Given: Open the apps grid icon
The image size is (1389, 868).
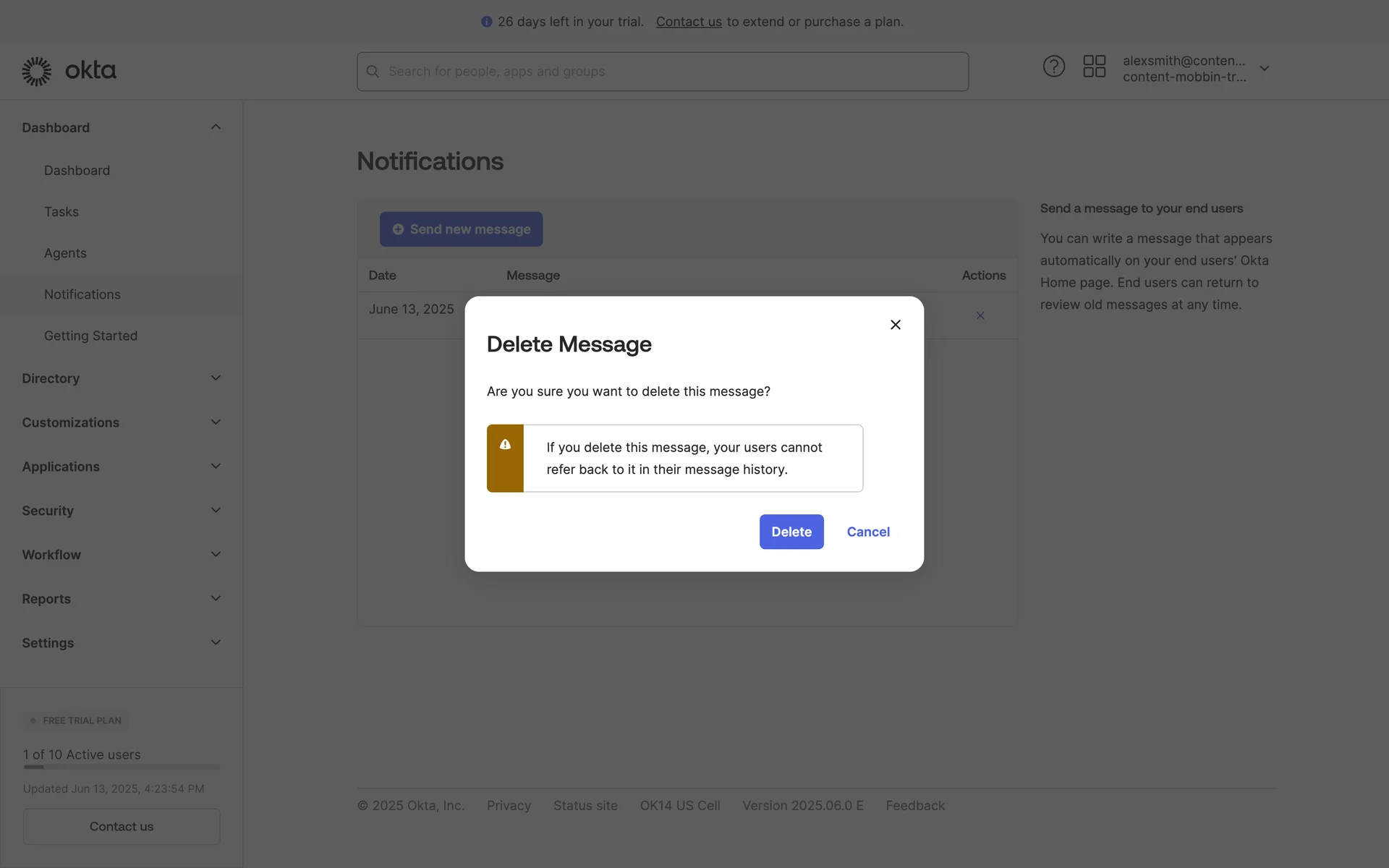Looking at the screenshot, I should point(1094,67).
